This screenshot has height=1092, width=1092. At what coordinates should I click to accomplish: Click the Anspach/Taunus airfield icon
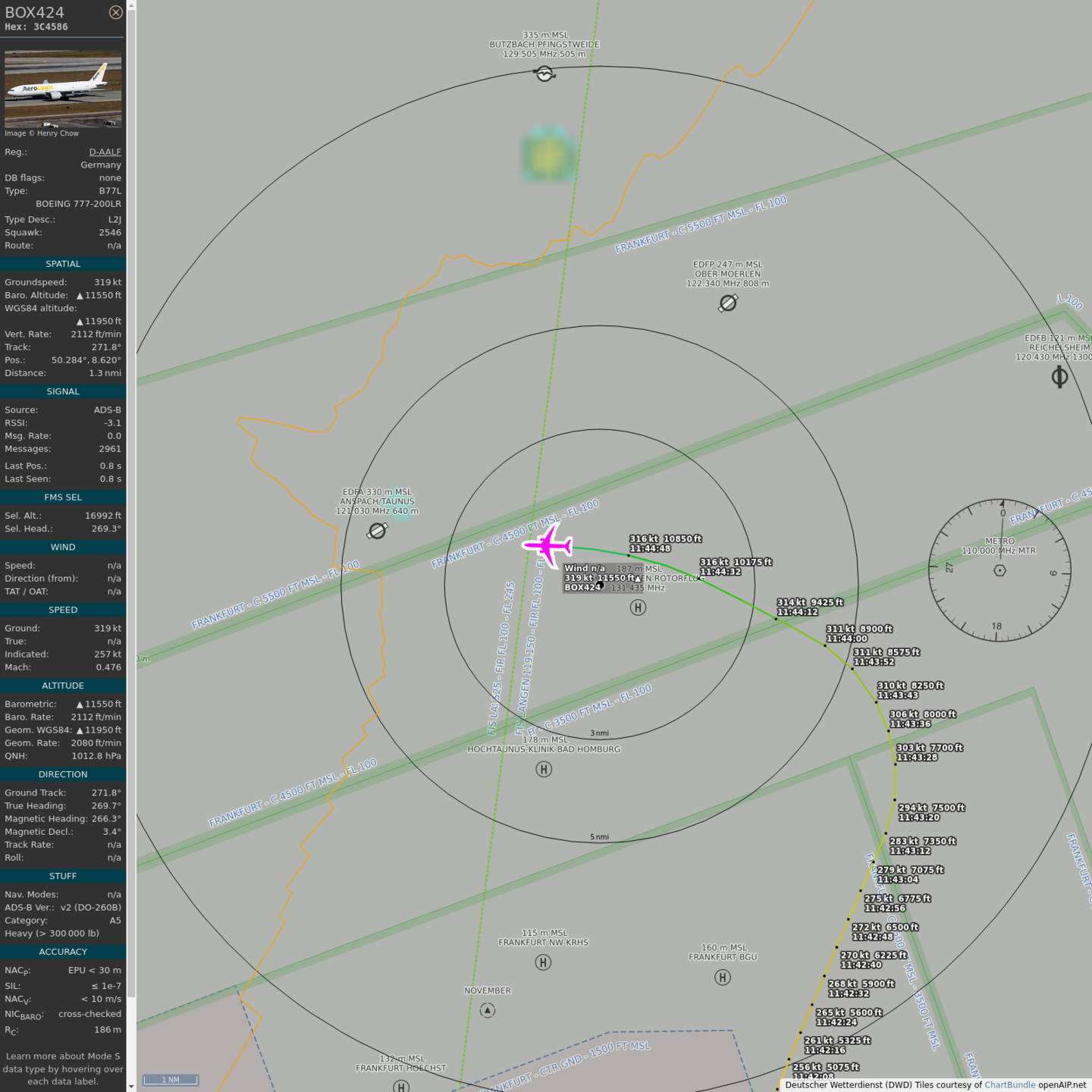pos(377,531)
